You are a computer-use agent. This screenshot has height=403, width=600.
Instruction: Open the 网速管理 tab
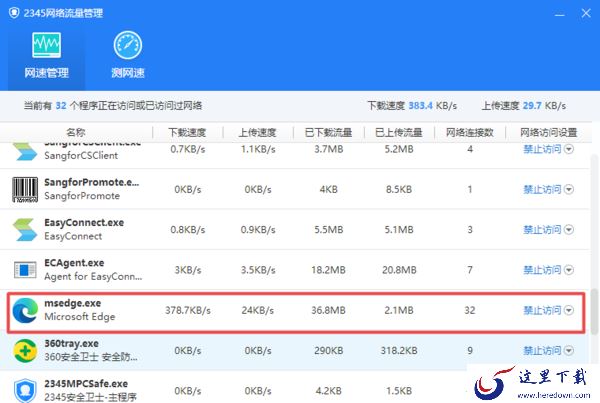pos(46,56)
